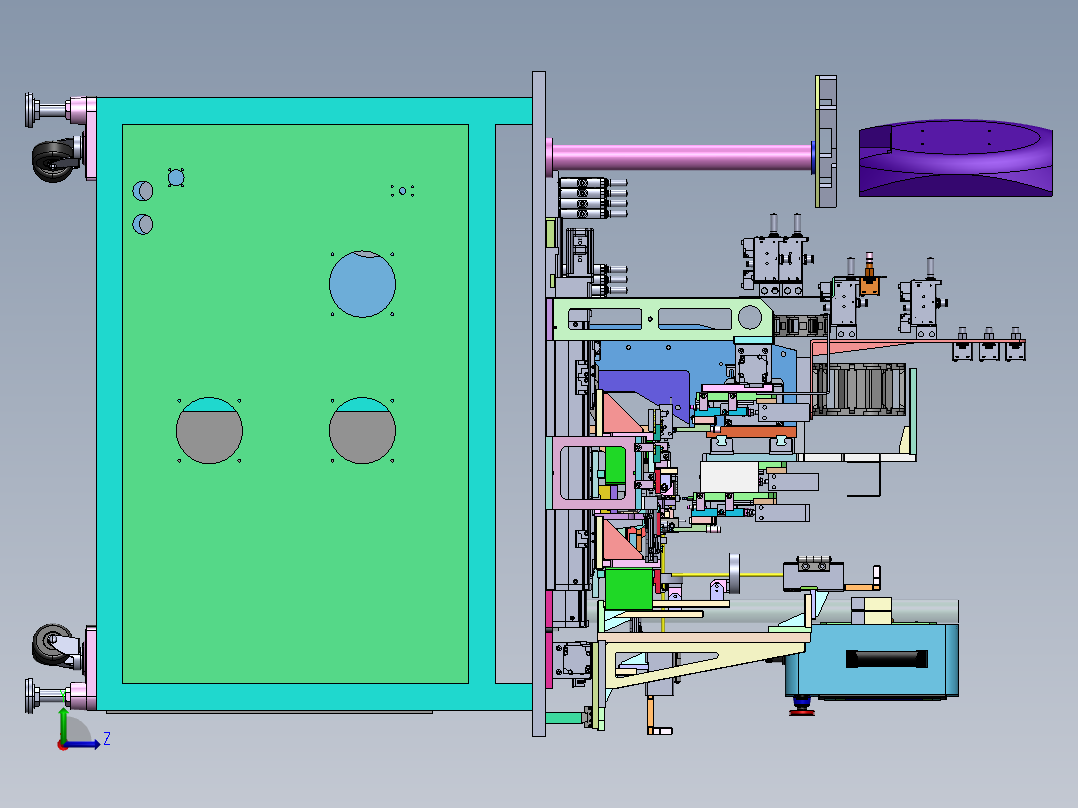Select the top leveling foot
Image resolution: width=1078 pixels, height=808 pixels.
click(48, 110)
